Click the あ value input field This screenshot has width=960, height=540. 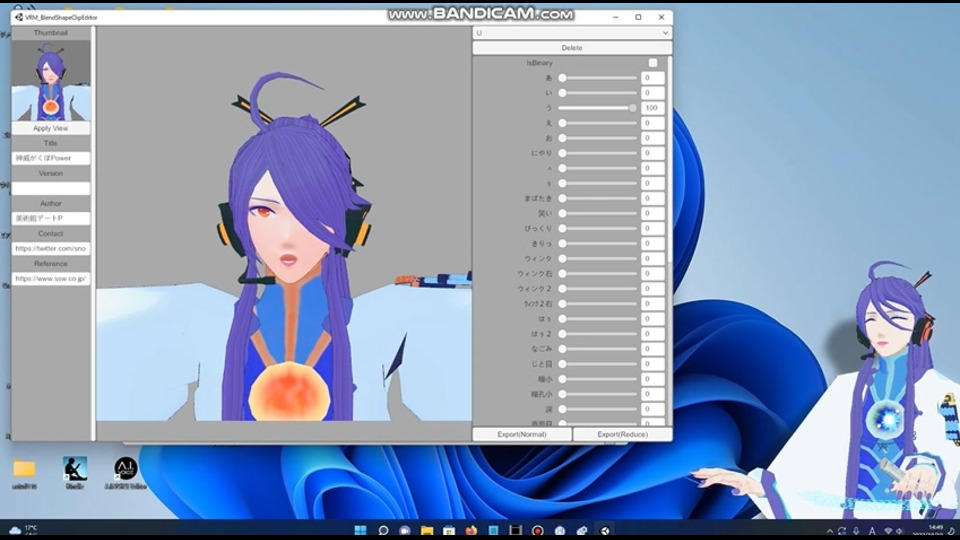653,78
